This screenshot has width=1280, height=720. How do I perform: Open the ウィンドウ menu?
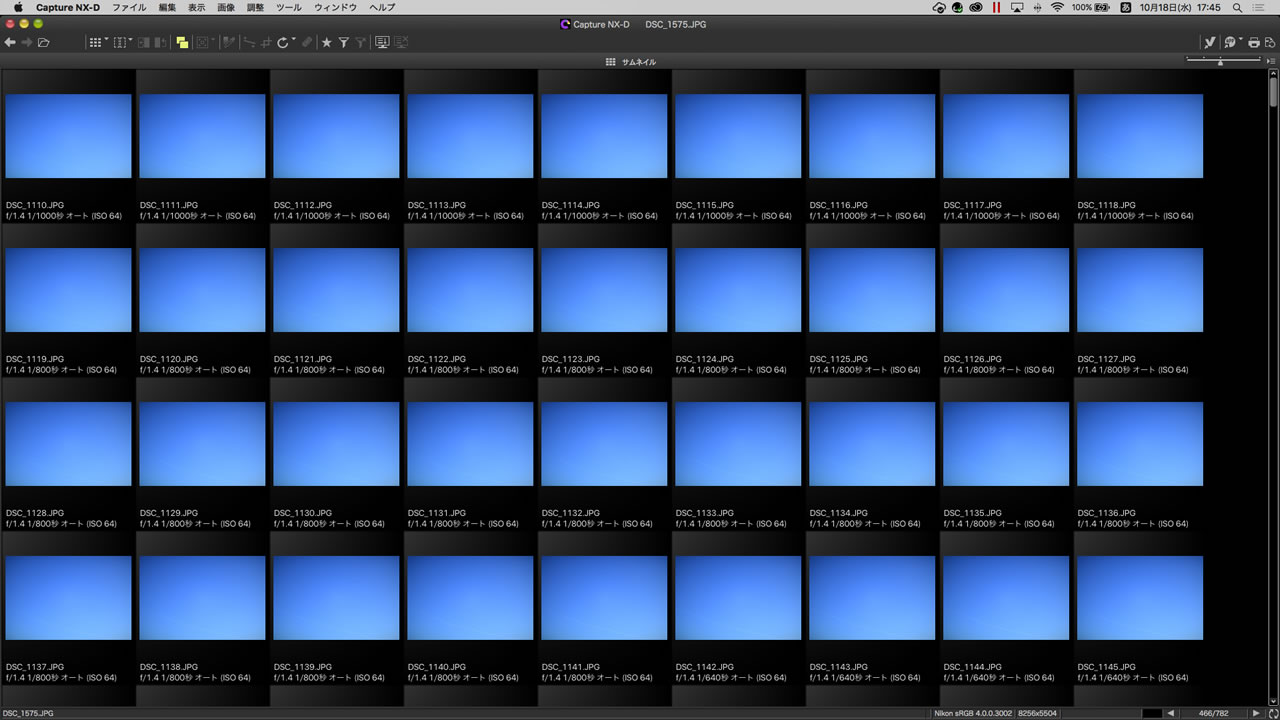pyautogui.click(x=335, y=7)
